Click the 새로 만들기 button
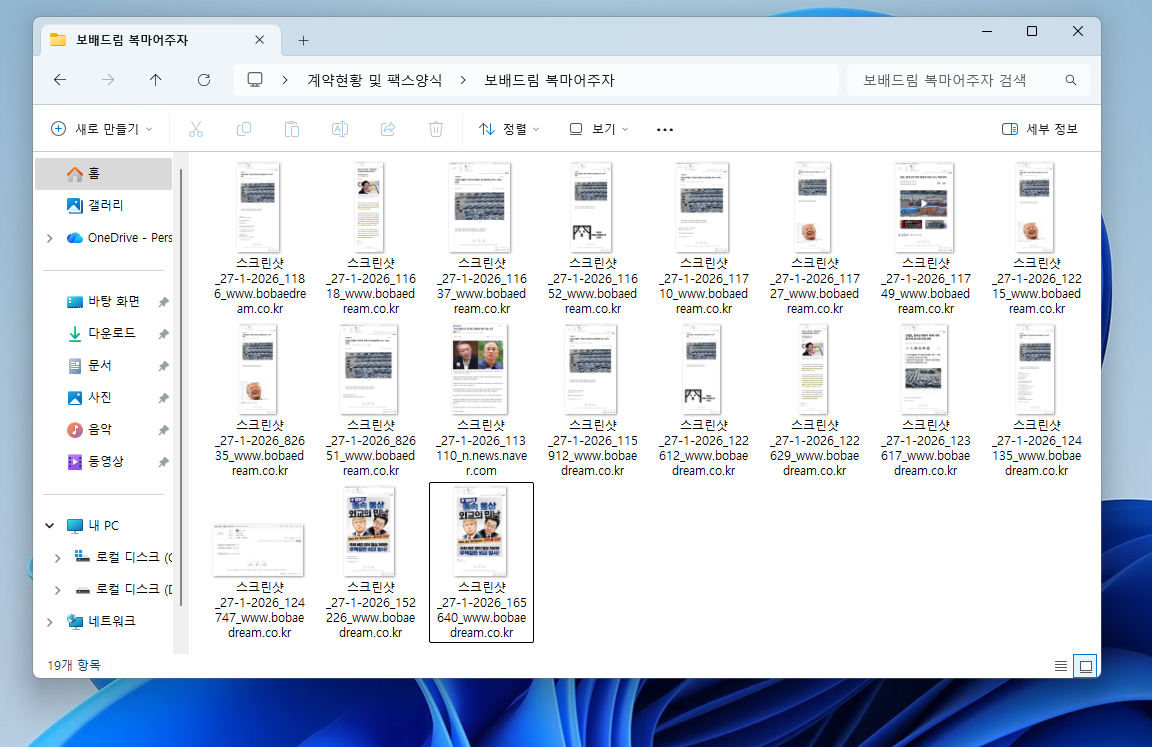The height and width of the screenshot is (747, 1152). pos(102,129)
